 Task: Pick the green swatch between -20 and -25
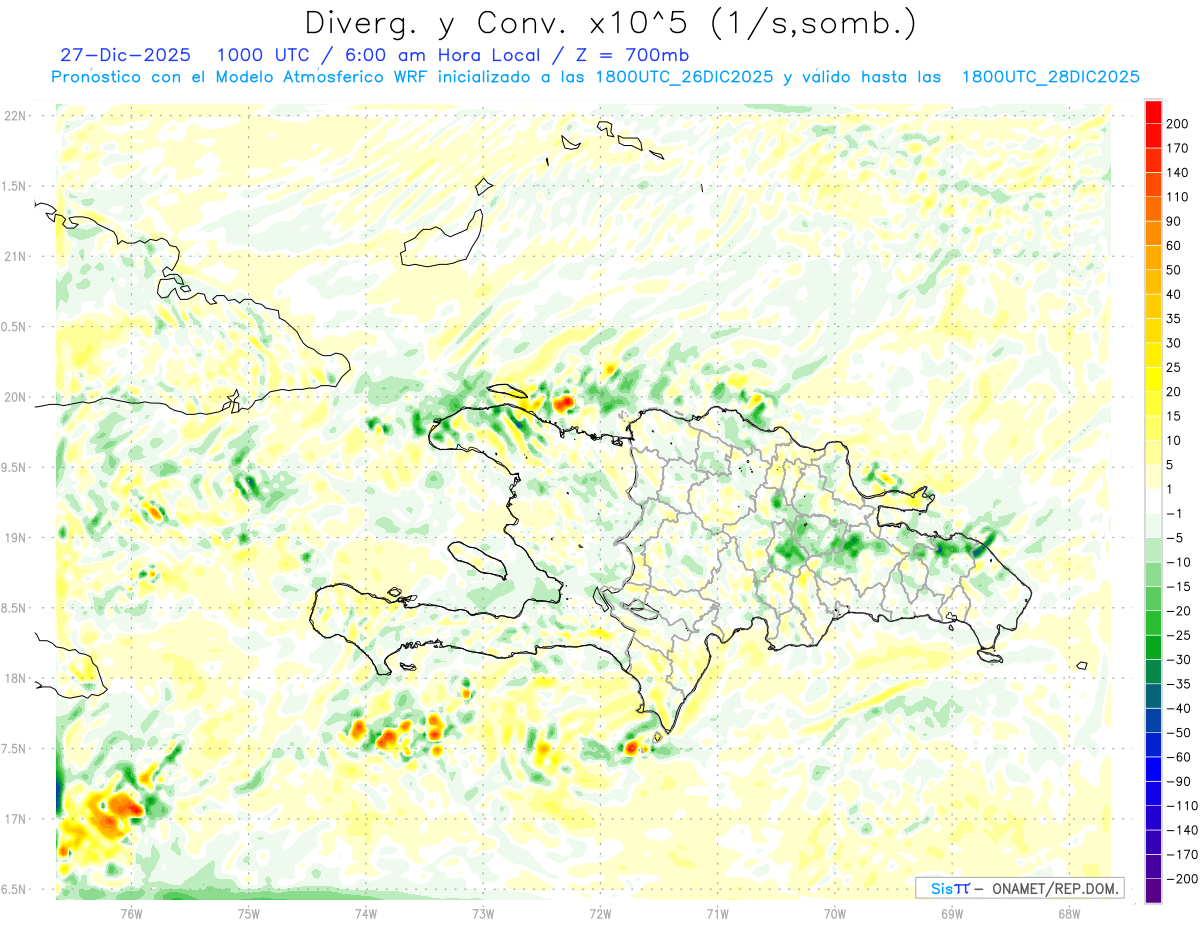1153,623
